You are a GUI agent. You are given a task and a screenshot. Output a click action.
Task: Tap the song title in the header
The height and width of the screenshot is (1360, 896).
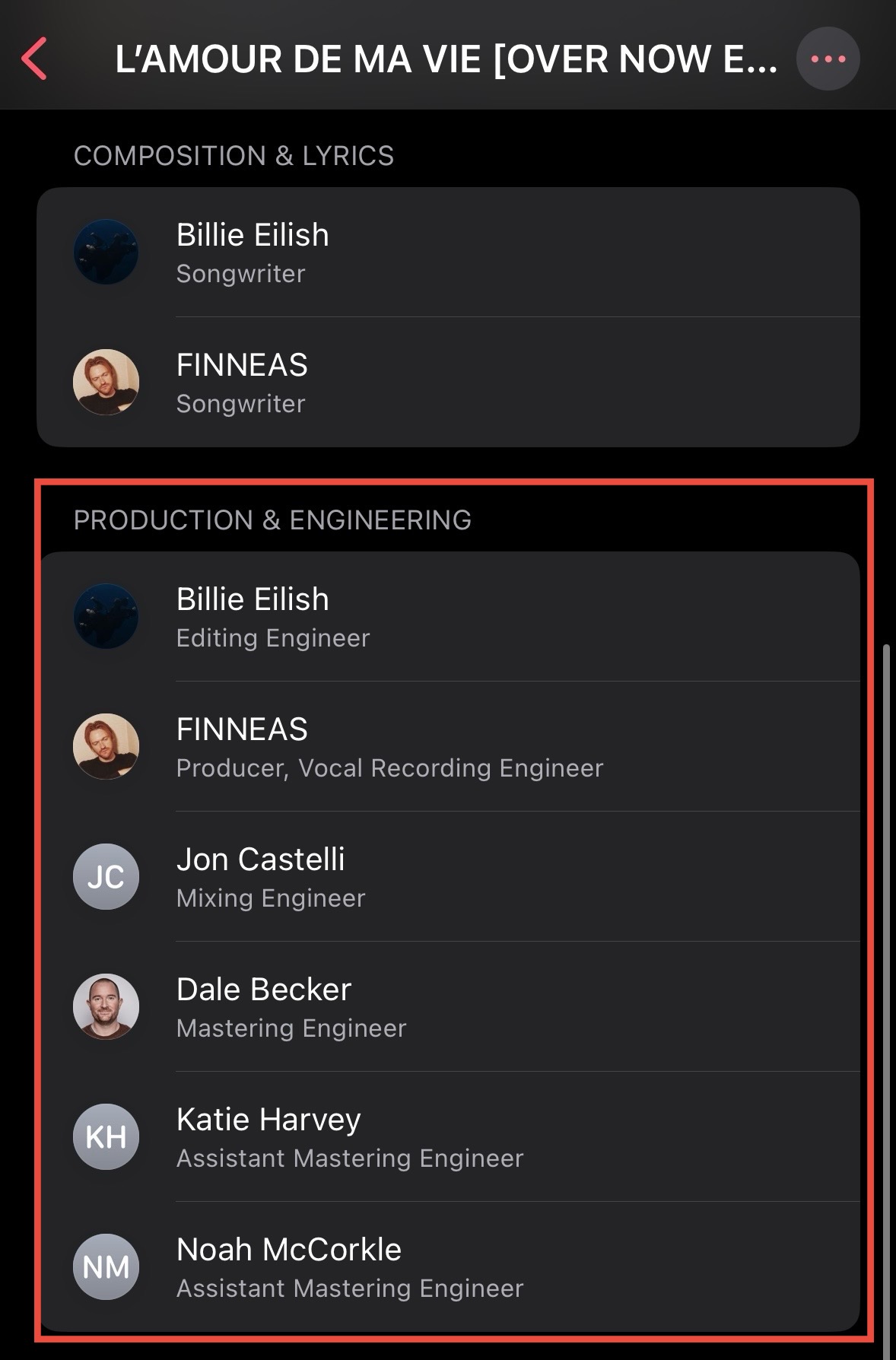446,59
